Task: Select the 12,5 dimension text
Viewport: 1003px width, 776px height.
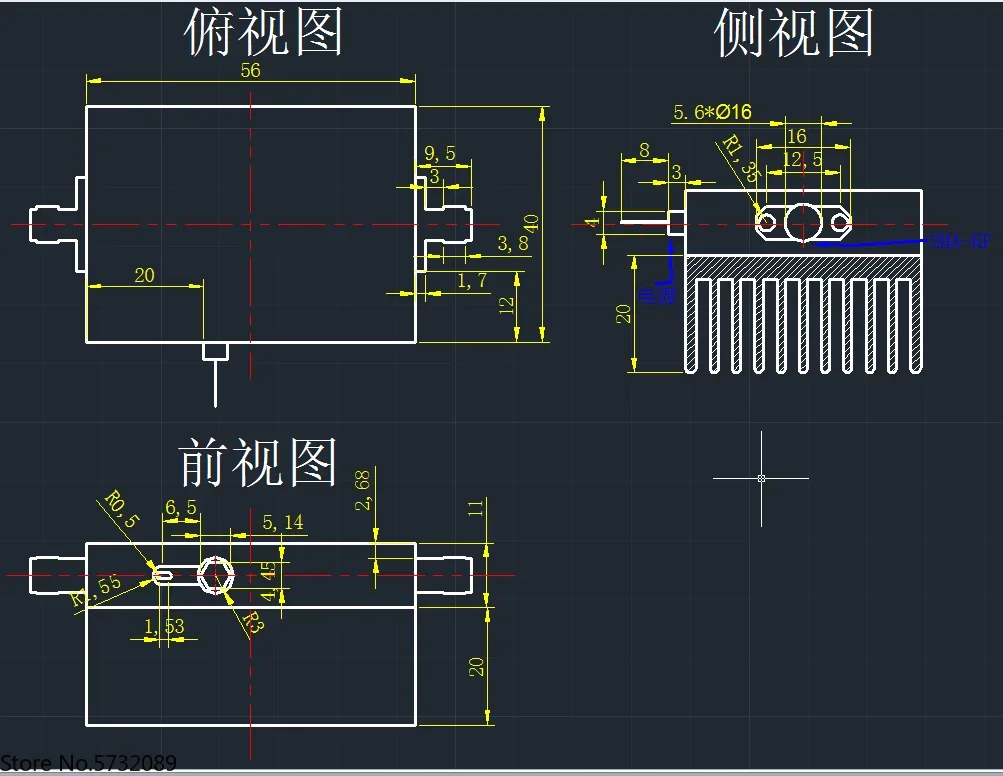Action: coord(803,159)
